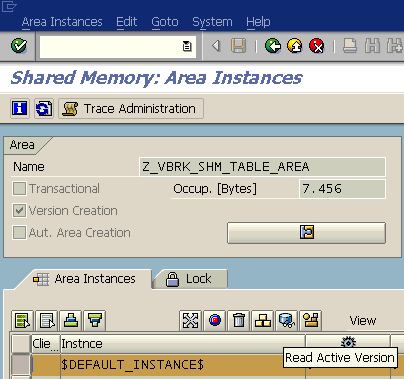Click the second list export icon
404x379 pixels.
click(x=47, y=321)
